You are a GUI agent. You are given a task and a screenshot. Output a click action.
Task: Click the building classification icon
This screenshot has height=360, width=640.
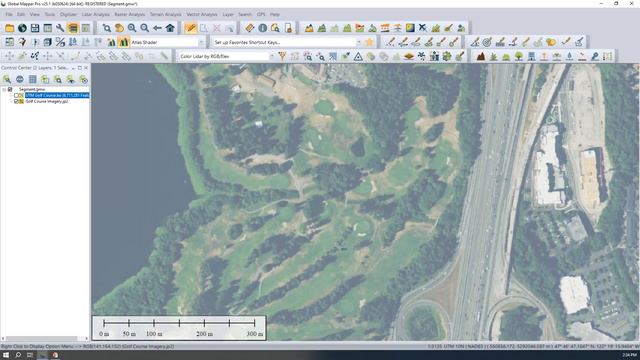coord(531,56)
